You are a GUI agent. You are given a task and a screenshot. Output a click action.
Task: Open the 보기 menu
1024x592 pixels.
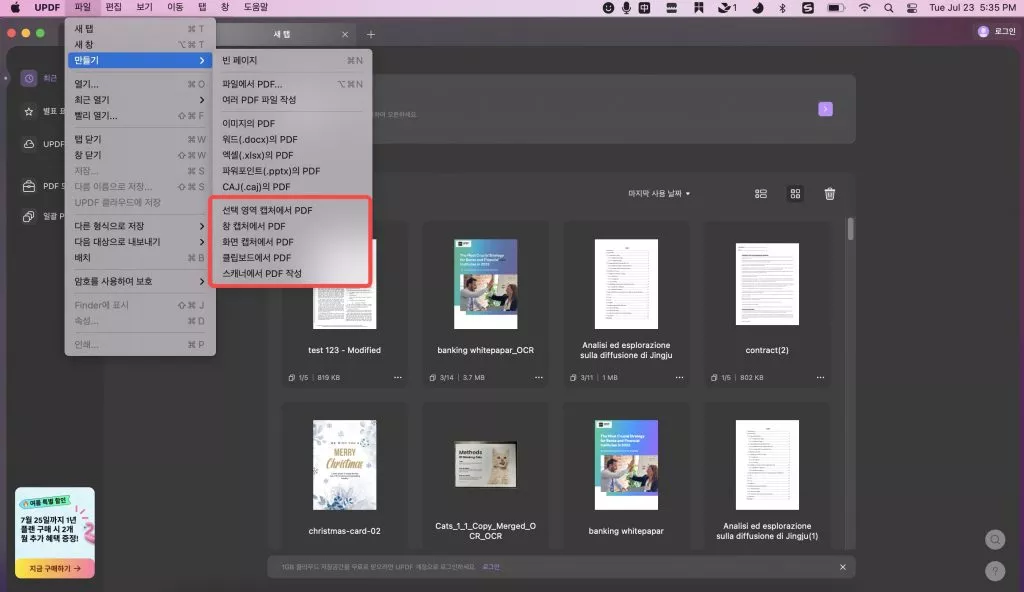tap(144, 7)
